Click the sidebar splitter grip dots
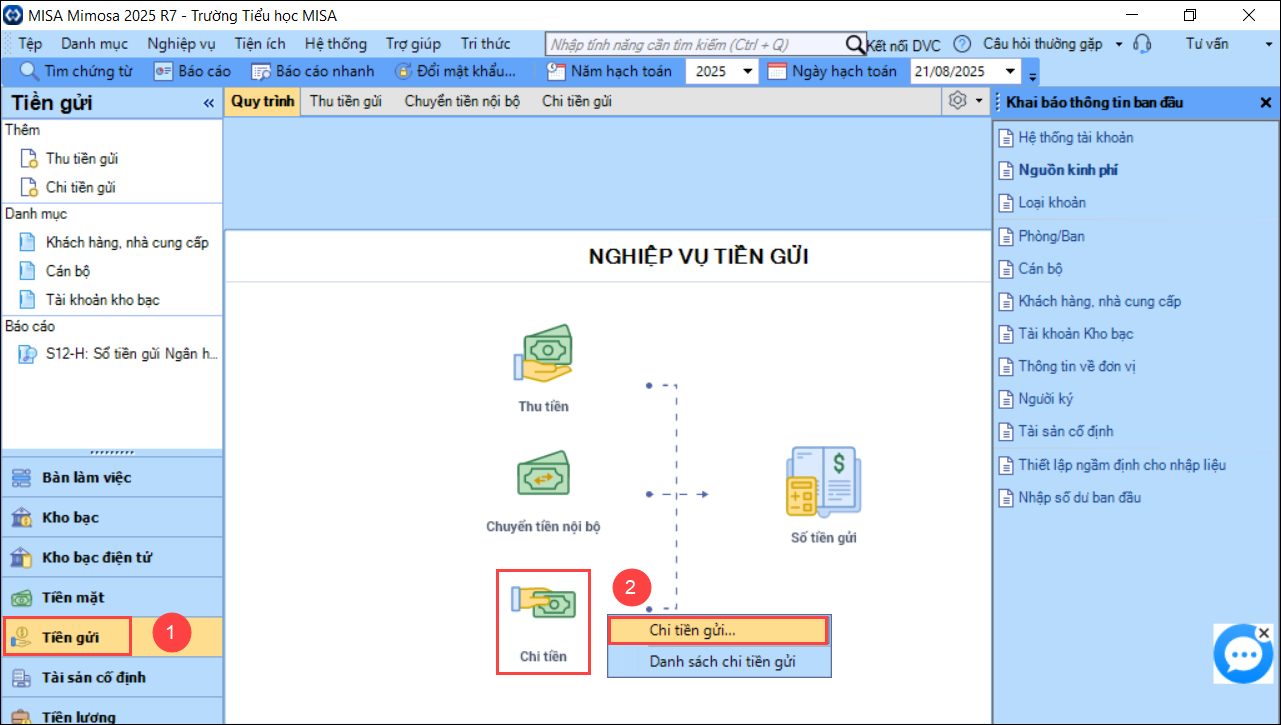Image resolution: width=1281 pixels, height=725 pixels. point(112,452)
